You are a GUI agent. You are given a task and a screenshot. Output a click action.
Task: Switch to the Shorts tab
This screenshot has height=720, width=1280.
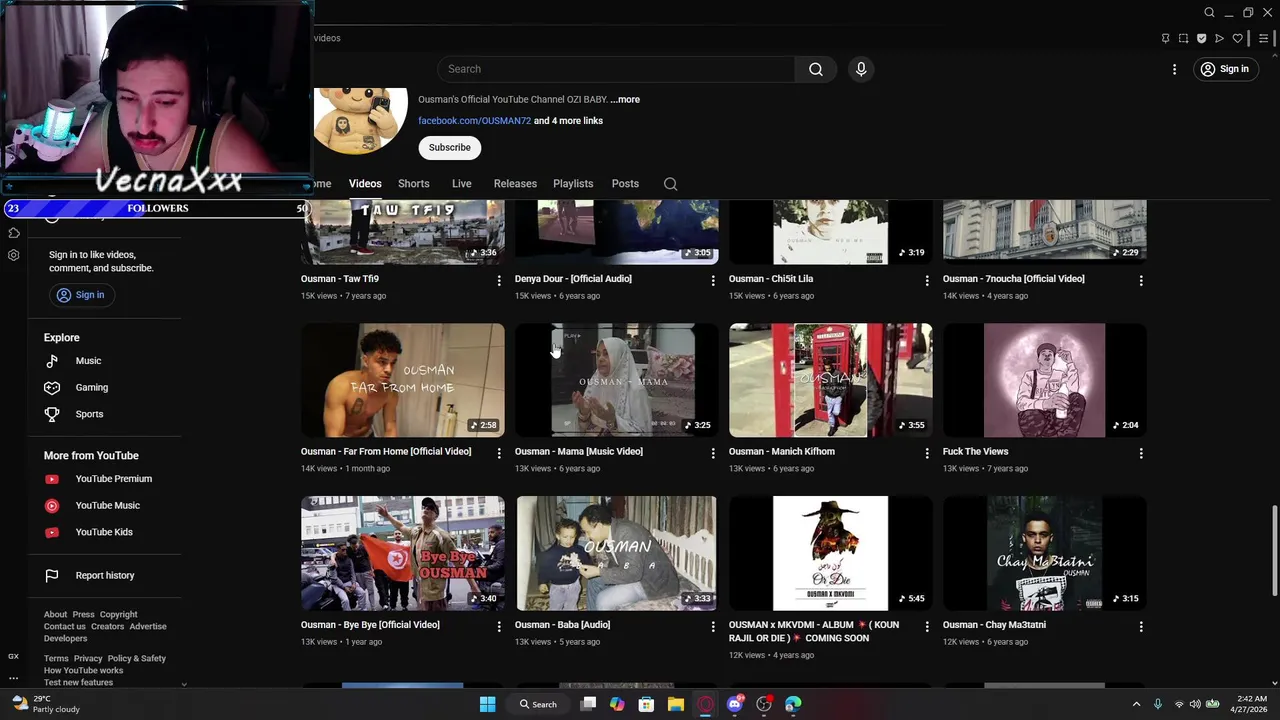[x=413, y=184]
